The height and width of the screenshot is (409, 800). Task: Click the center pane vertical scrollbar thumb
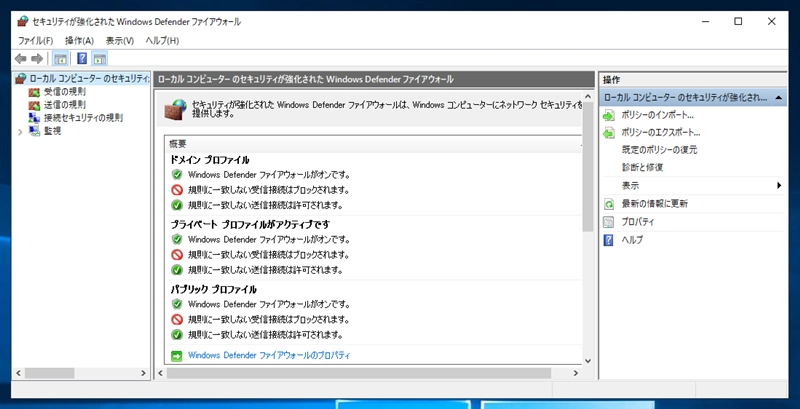(x=587, y=167)
